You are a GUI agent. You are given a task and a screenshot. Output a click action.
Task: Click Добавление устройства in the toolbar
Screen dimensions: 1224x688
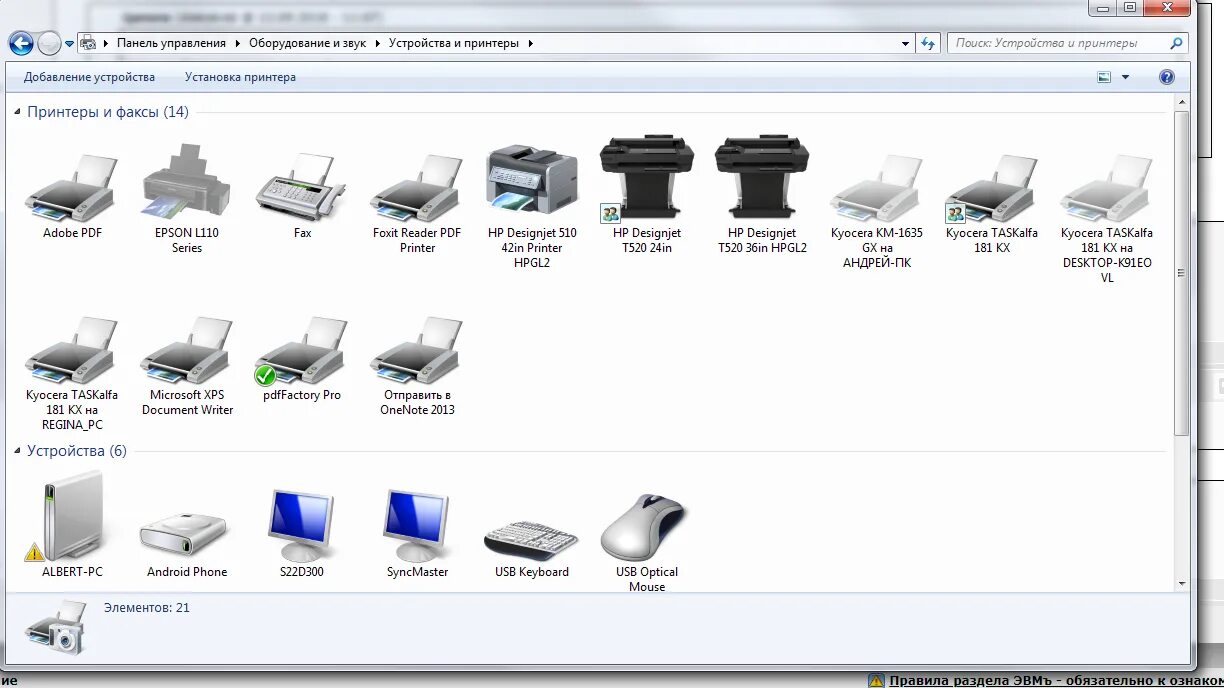coord(90,77)
